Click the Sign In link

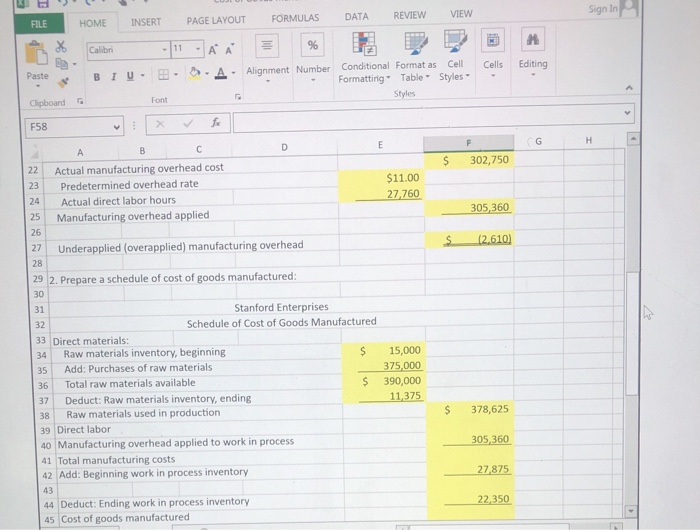603,9
